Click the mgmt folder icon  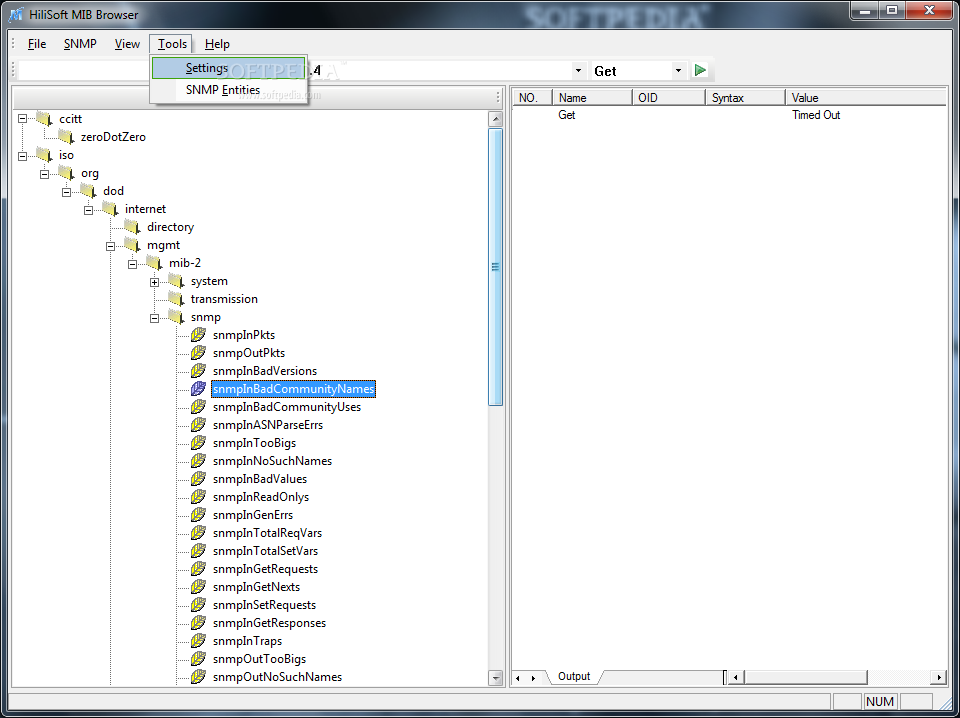click(x=132, y=244)
